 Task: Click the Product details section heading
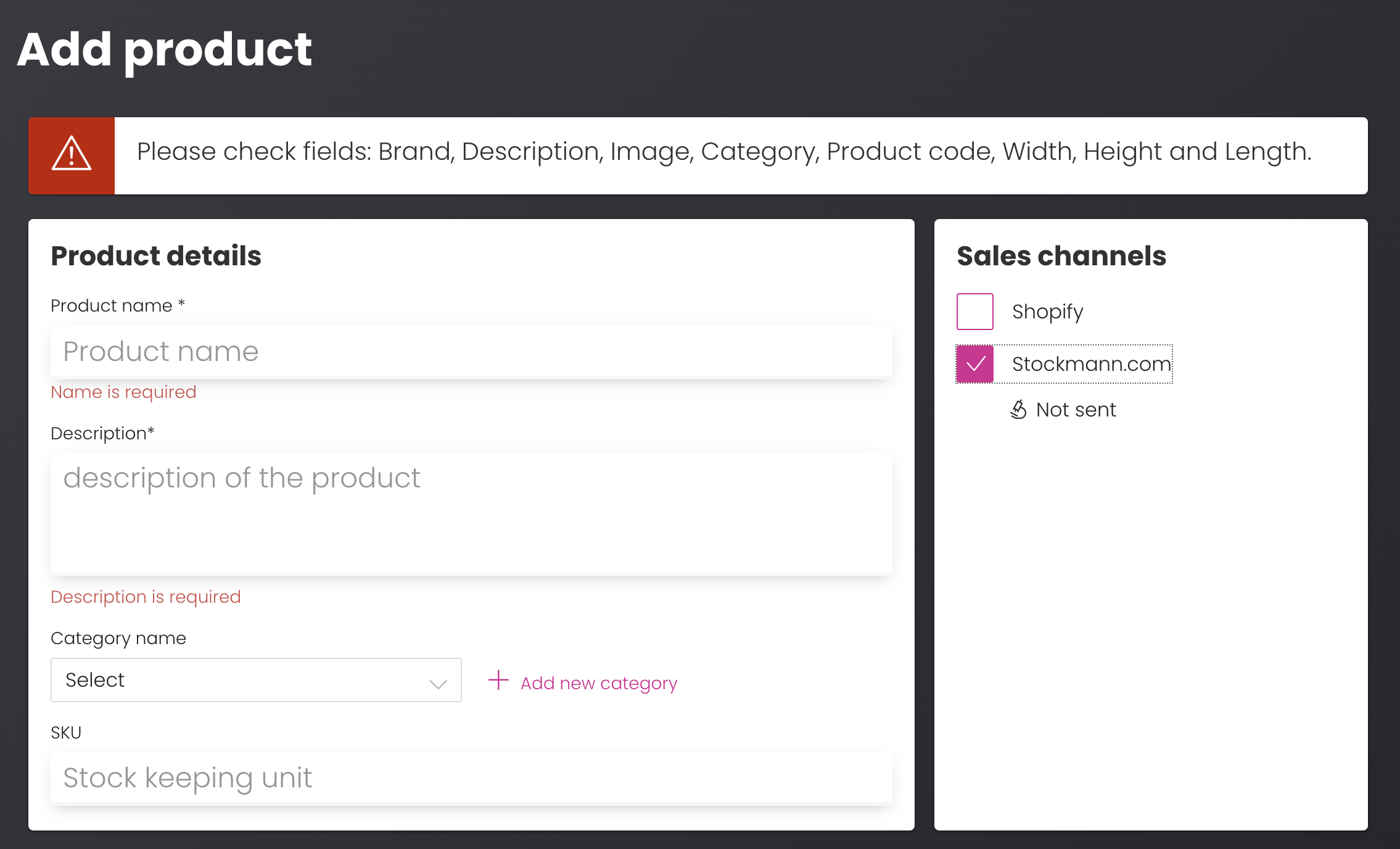point(156,255)
